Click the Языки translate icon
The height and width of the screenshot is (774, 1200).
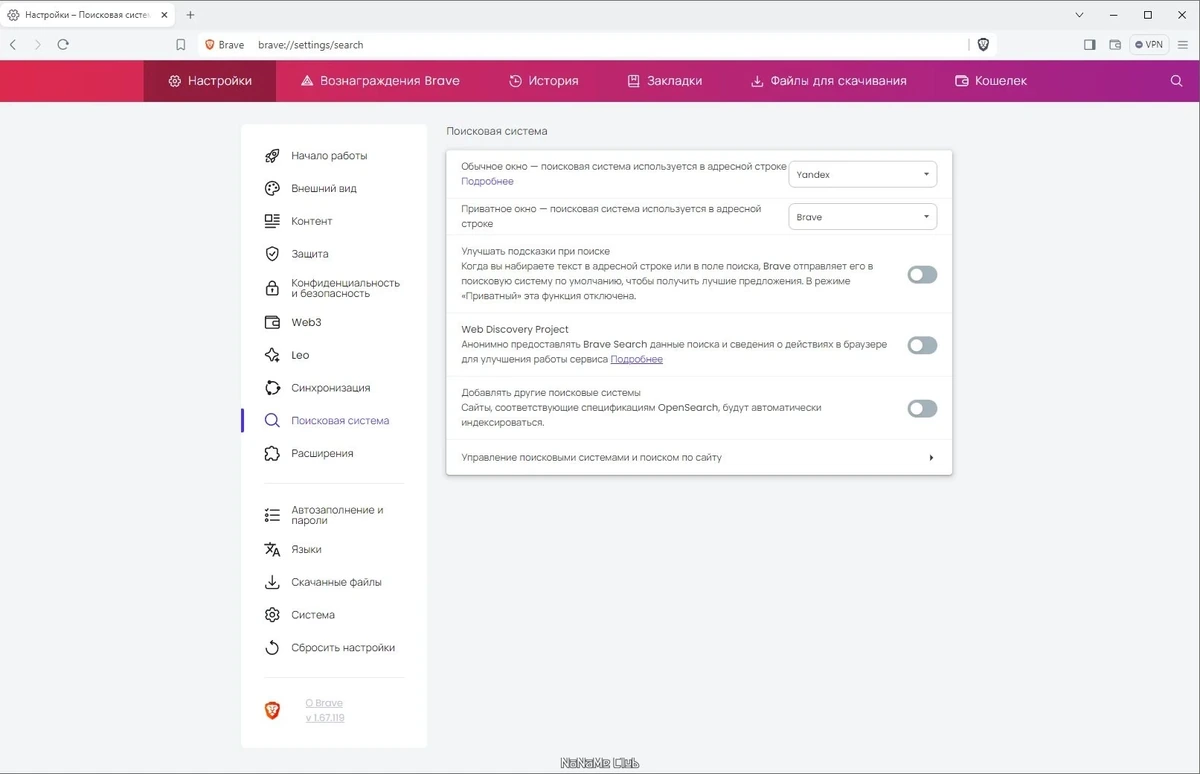pyautogui.click(x=272, y=549)
